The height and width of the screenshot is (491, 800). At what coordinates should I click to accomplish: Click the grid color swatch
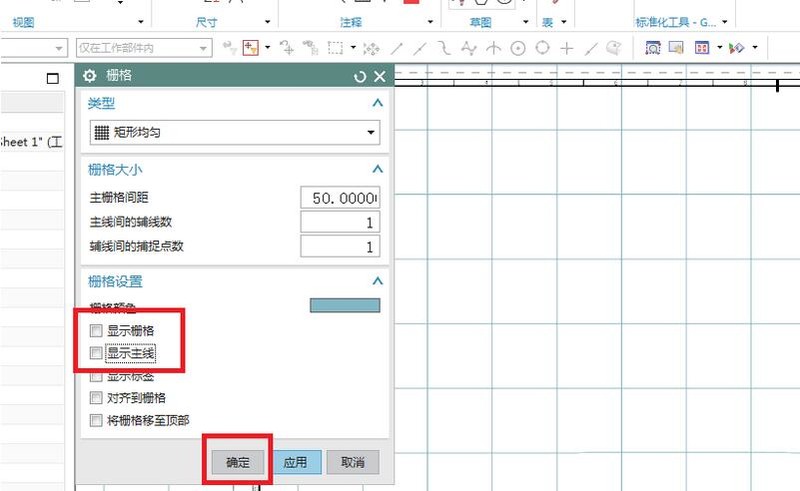(x=345, y=306)
